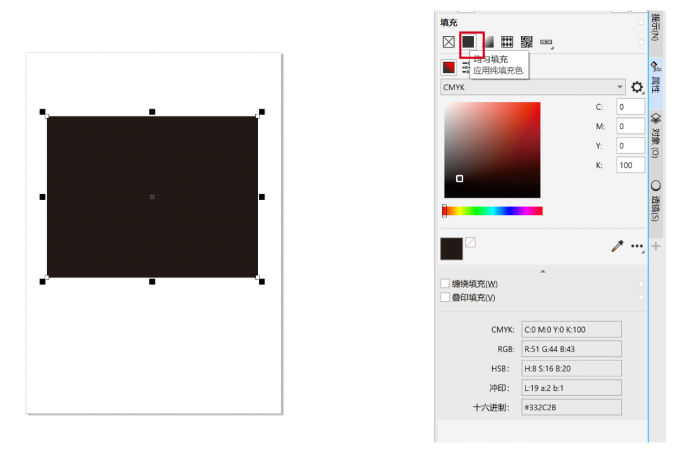
Task: Click the Y value input field
Action: click(631, 146)
